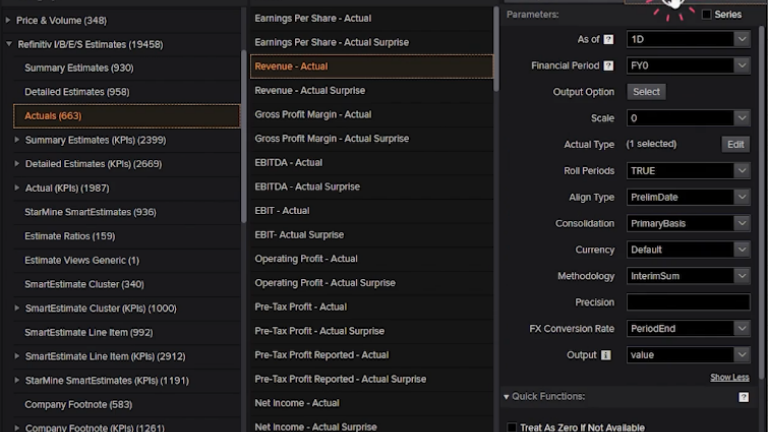Click the Edit button for Actual Type

point(735,144)
